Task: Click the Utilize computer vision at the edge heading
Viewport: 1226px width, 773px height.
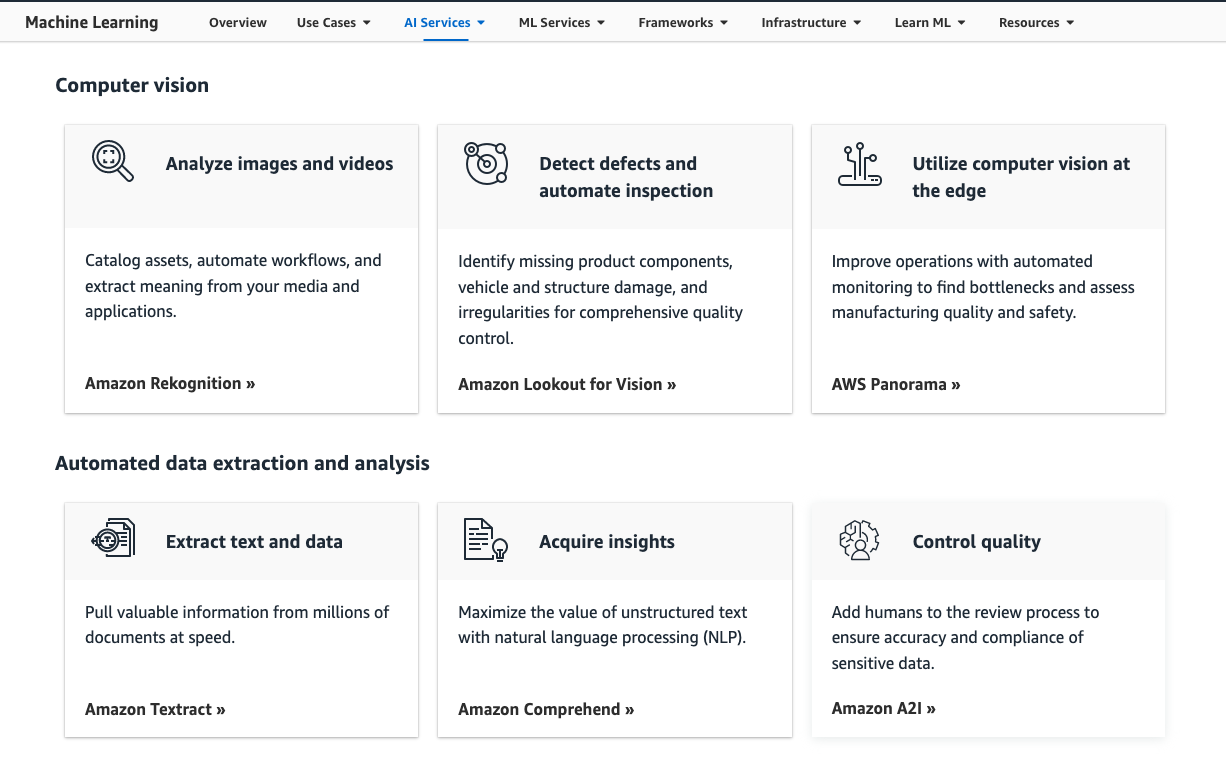Action: [x=1021, y=177]
